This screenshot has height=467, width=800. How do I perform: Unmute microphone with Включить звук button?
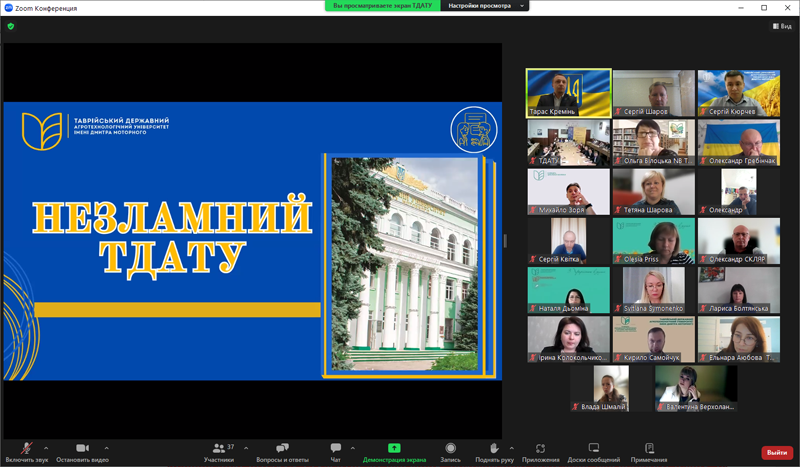27,452
